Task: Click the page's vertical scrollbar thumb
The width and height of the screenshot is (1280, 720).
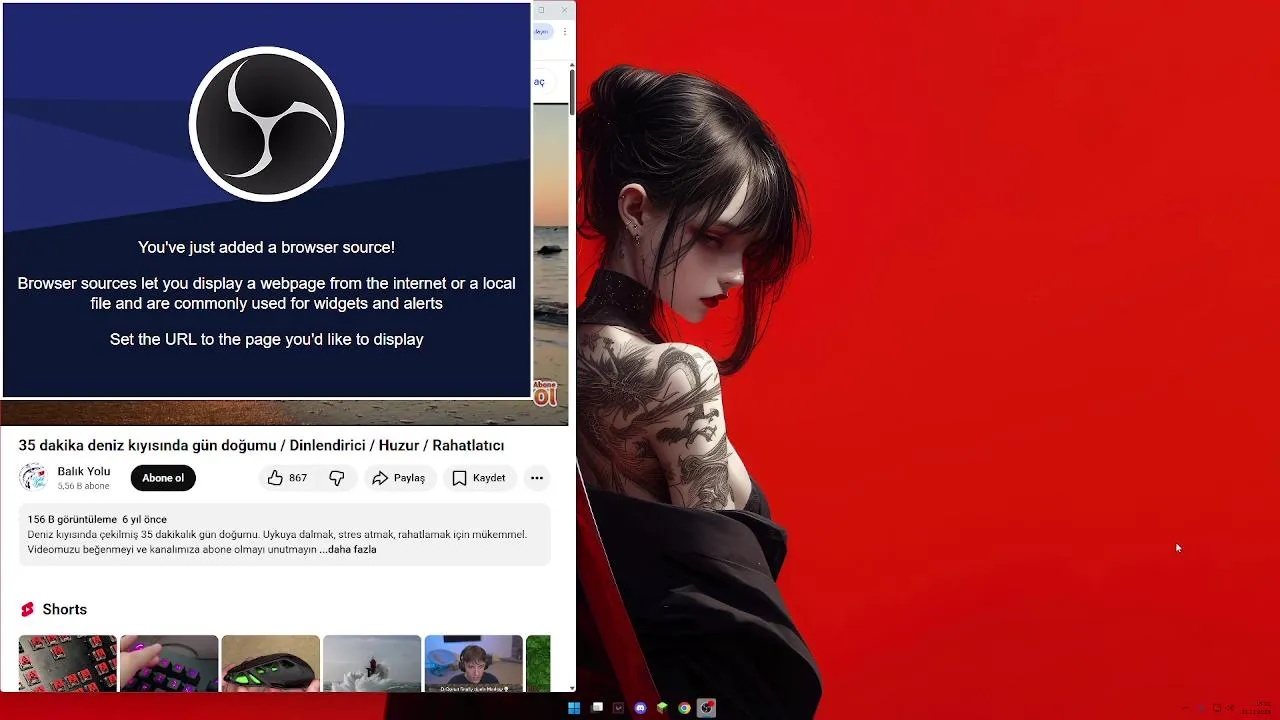Action: tap(572, 92)
